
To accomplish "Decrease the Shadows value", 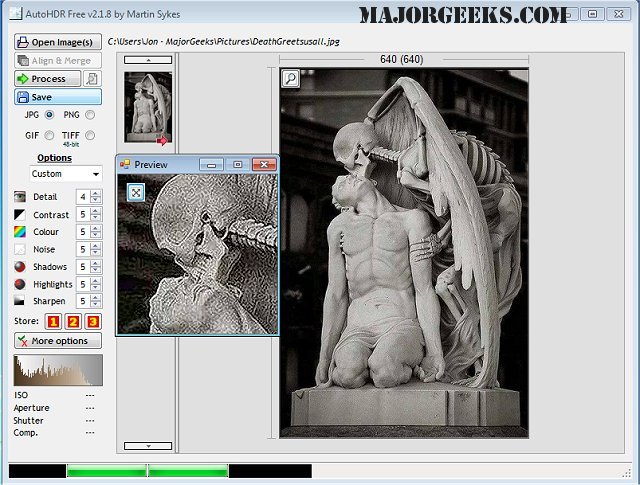I will tap(96, 270).
